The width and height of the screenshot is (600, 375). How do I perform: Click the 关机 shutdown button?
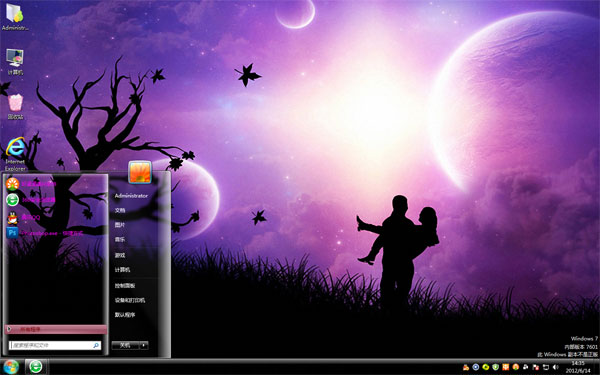125,346
